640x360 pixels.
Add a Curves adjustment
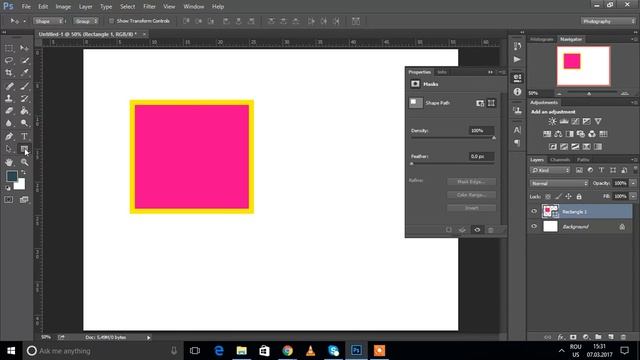(575, 121)
